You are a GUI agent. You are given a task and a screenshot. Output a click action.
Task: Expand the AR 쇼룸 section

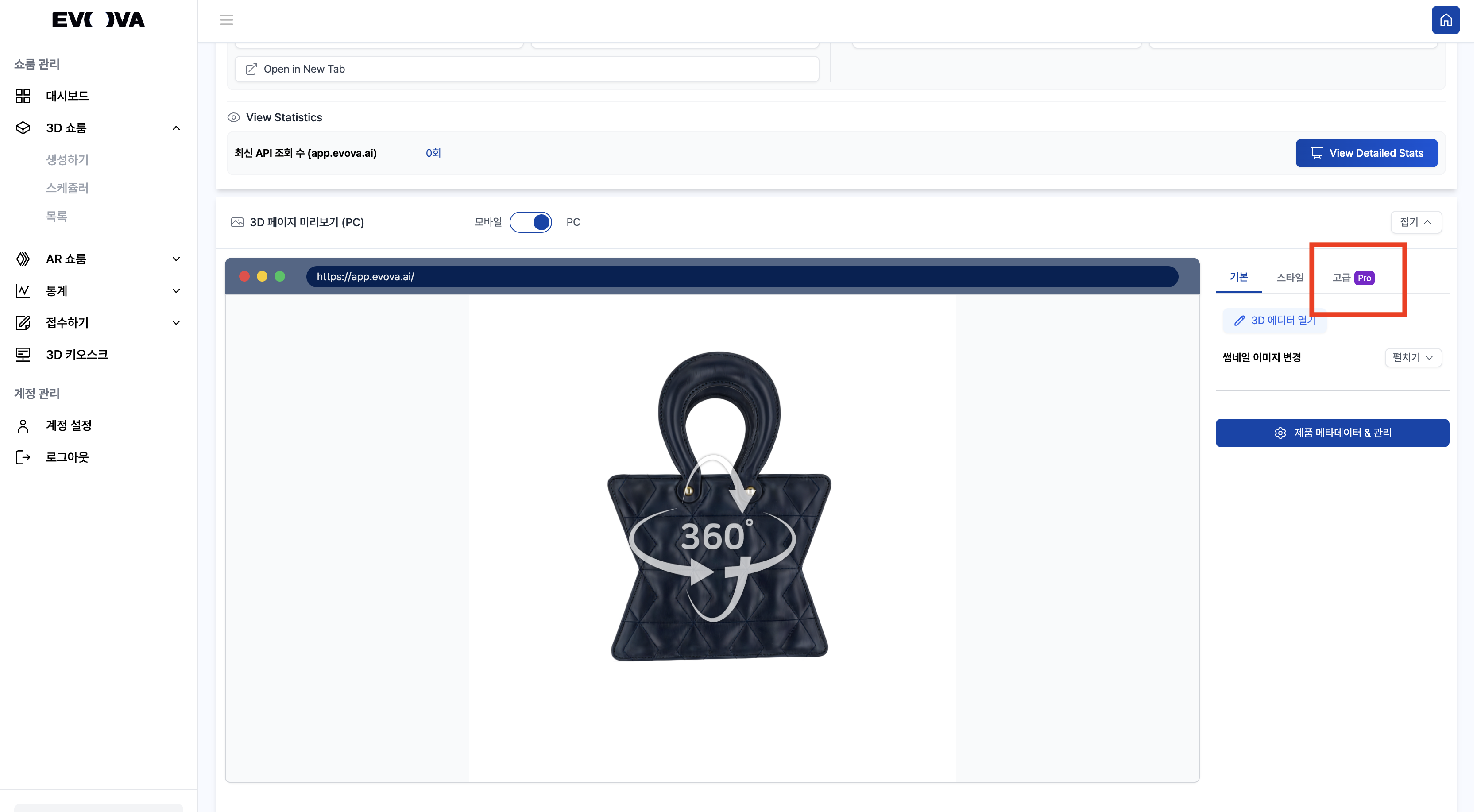[176, 259]
